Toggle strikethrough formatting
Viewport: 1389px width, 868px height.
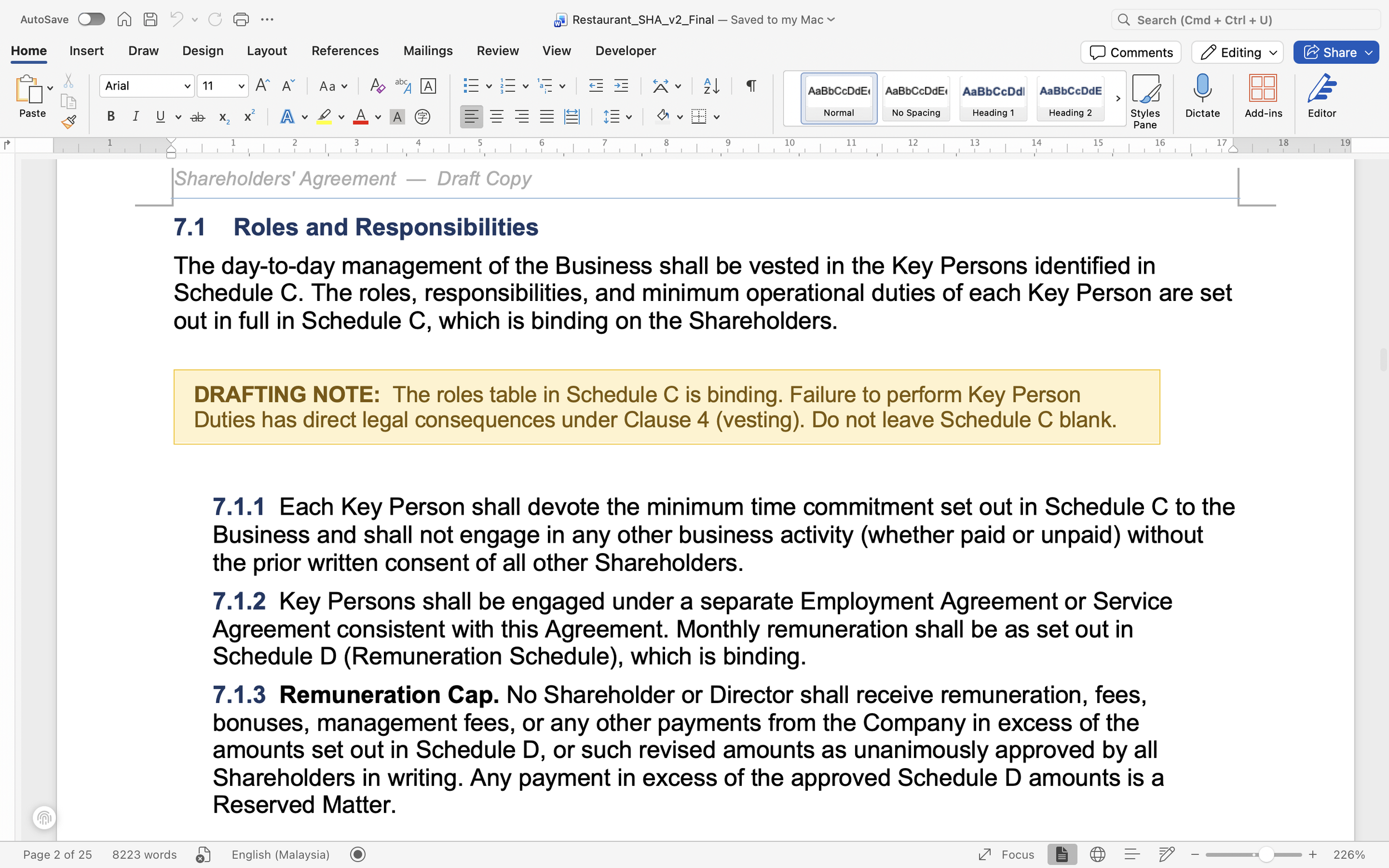[x=198, y=117]
